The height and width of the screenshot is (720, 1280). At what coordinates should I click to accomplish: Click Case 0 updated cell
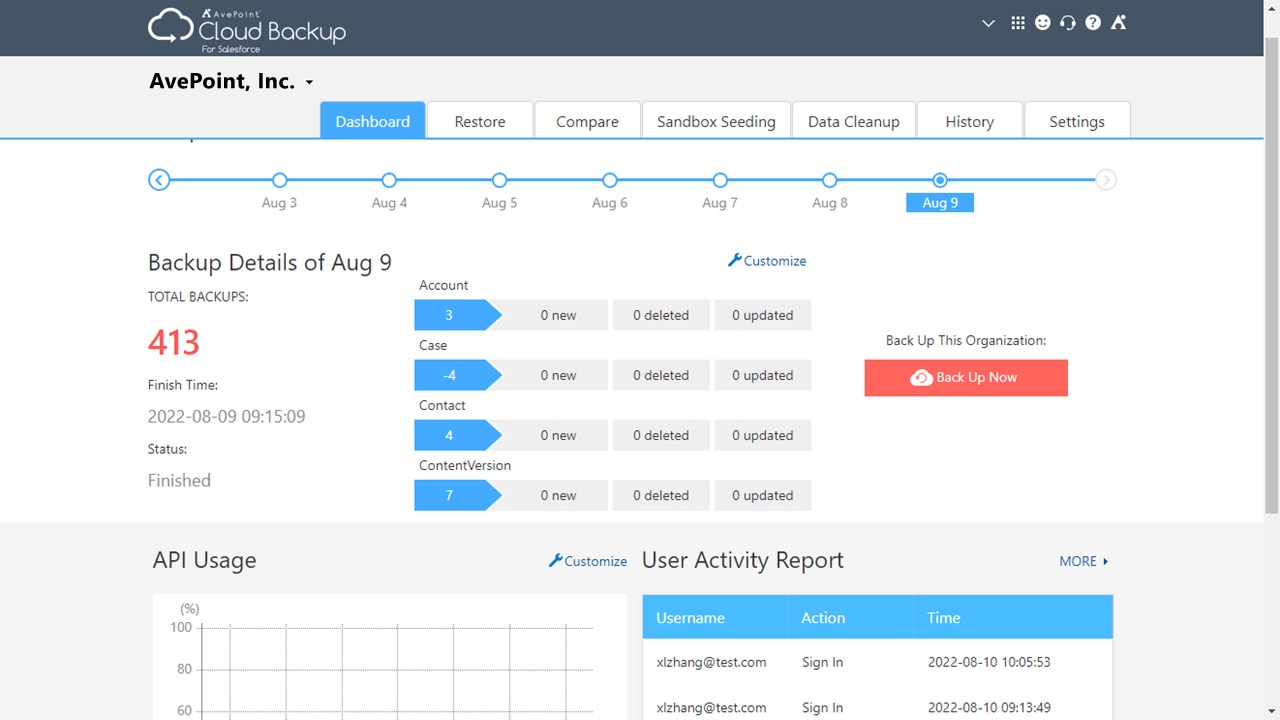pos(763,375)
